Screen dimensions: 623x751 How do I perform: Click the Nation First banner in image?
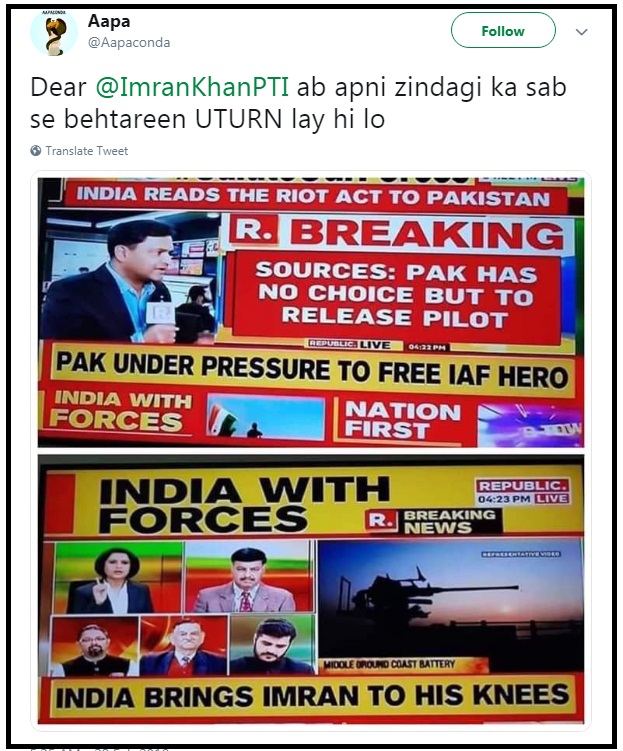[x=403, y=419]
